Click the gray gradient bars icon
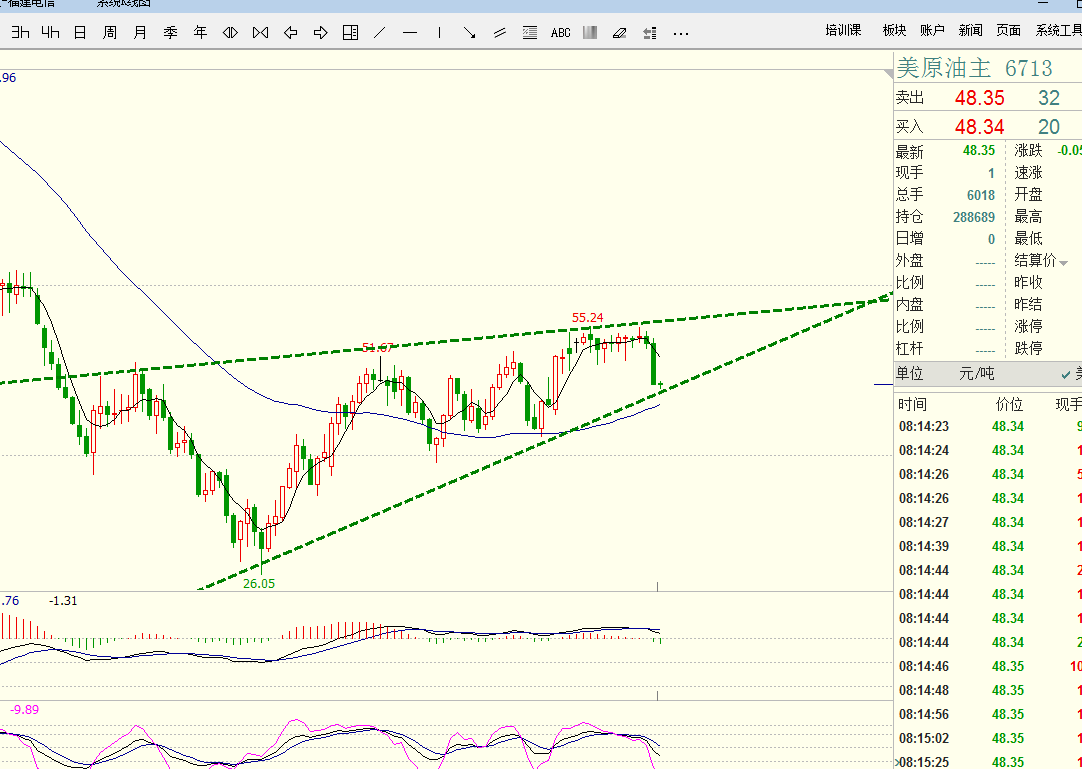 590,32
